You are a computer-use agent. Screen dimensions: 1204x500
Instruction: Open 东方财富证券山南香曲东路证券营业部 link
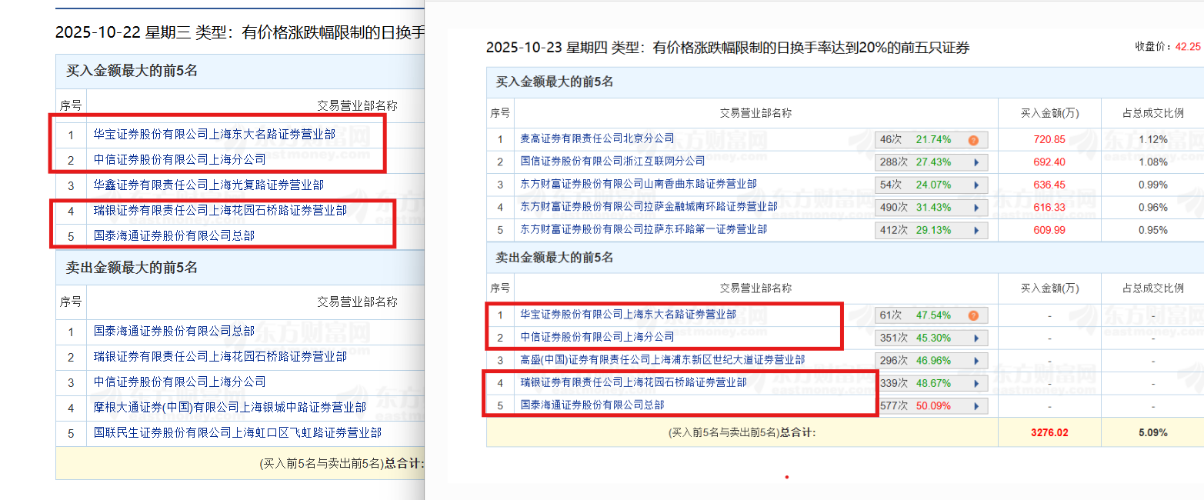click(638, 184)
